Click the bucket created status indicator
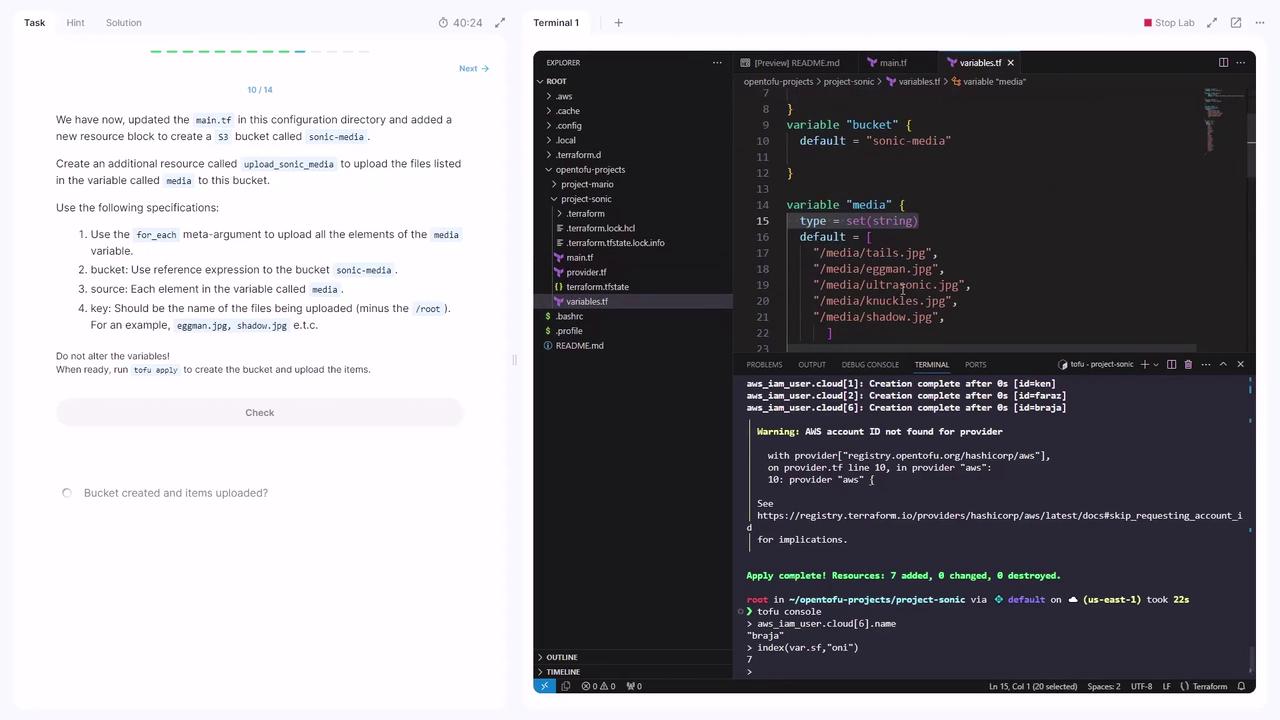 67,493
